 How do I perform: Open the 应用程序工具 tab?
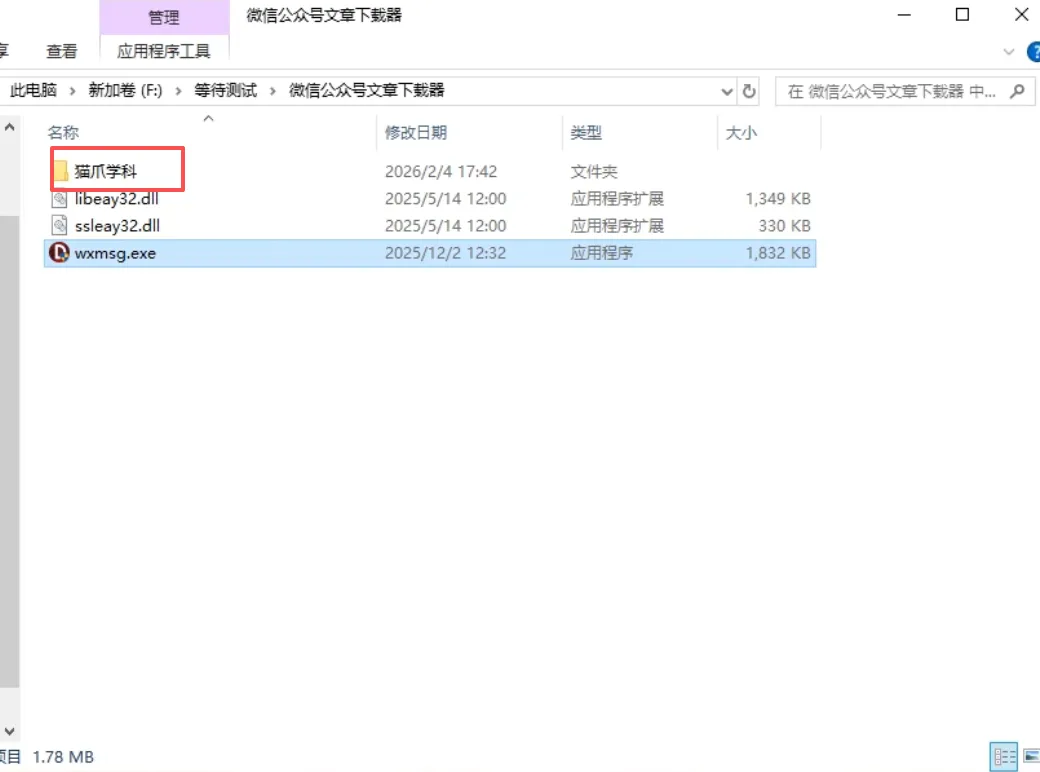click(164, 51)
